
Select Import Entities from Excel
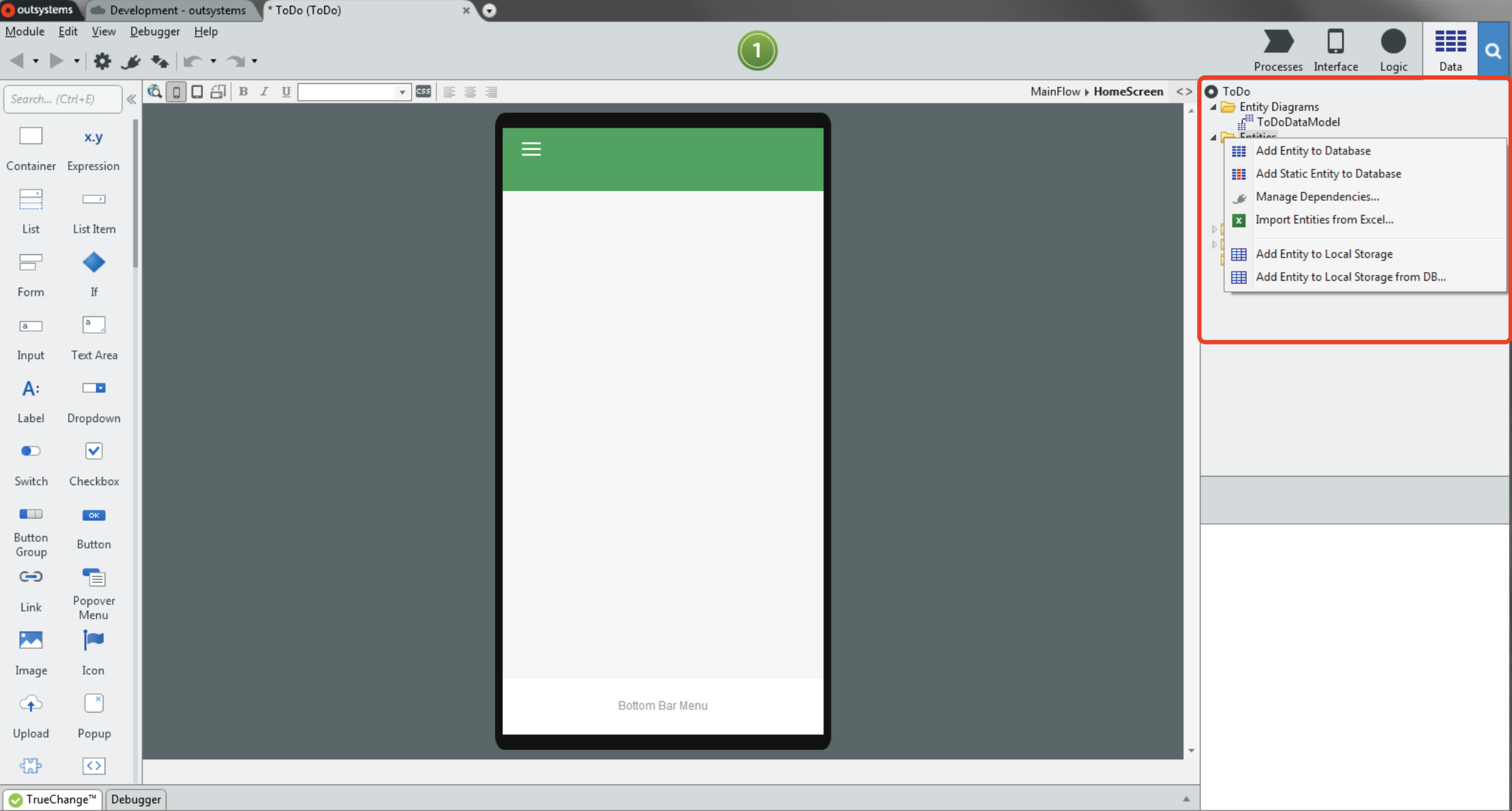coord(1324,219)
